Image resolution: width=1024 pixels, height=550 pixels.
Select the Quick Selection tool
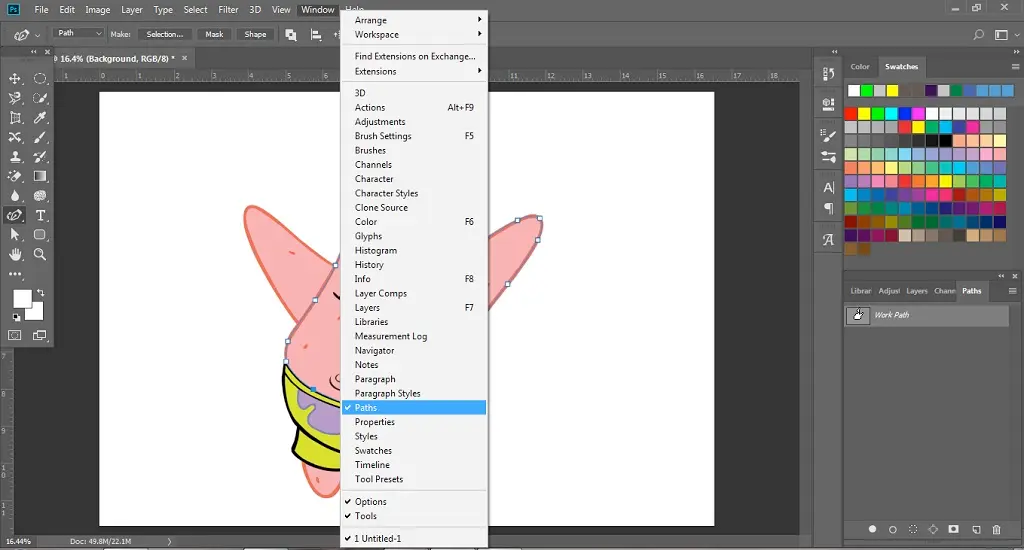tap(40, 99)
